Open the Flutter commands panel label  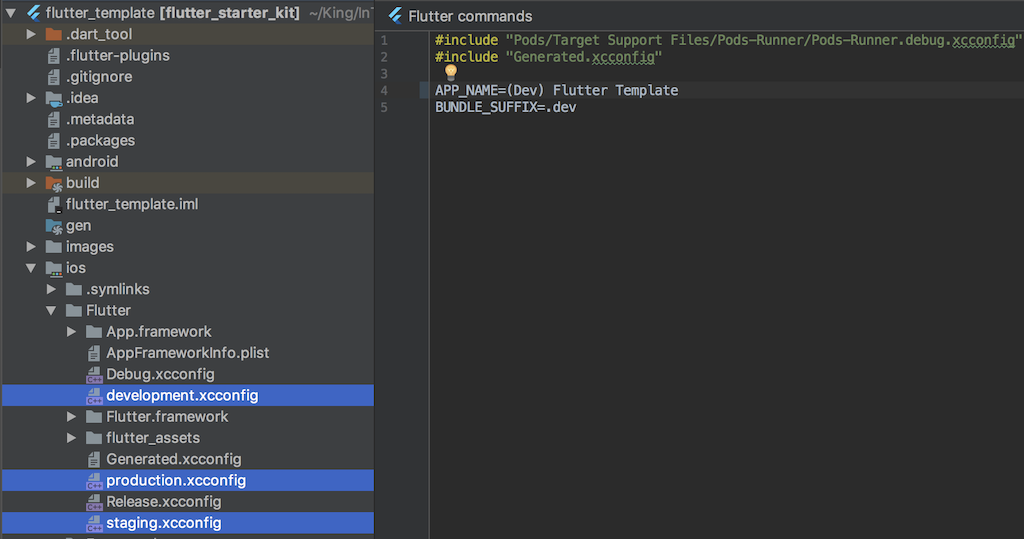coord(470,16)
